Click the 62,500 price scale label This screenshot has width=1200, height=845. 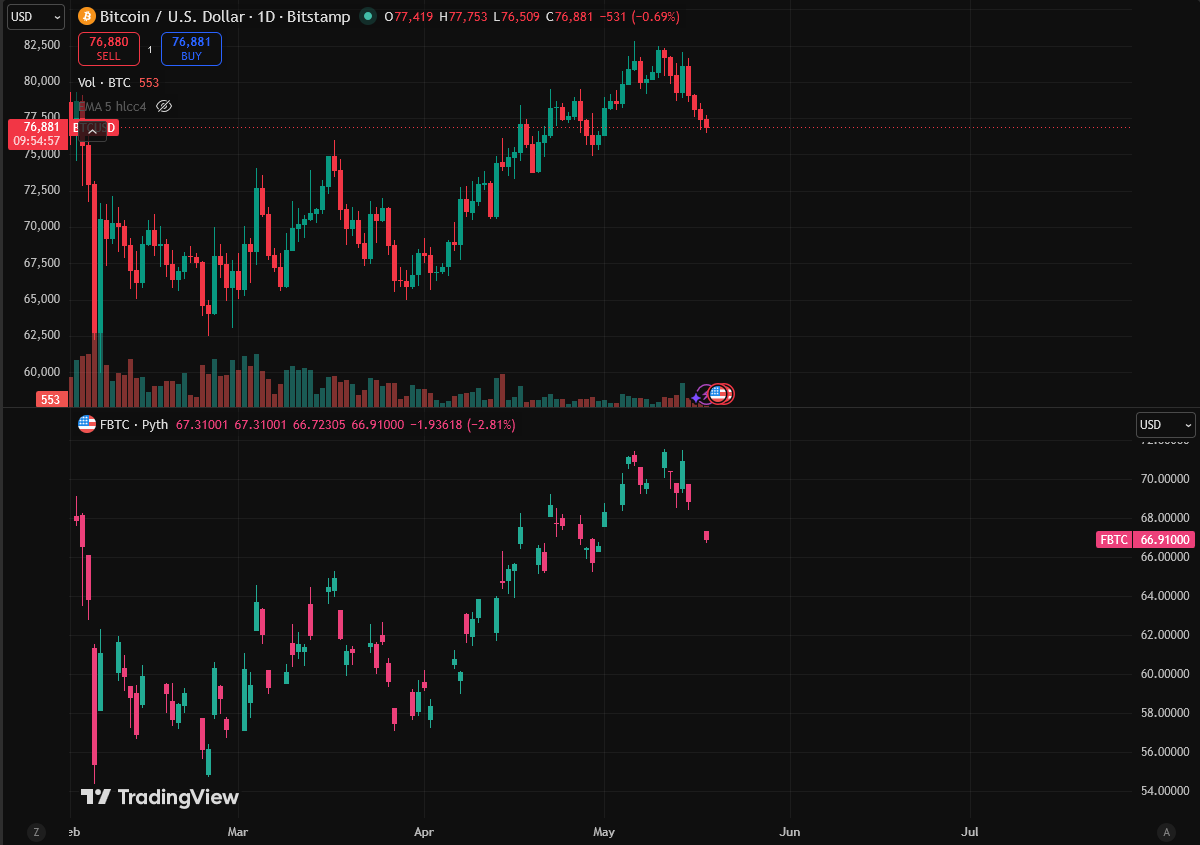pyautogui.click(x=42, y=335)
